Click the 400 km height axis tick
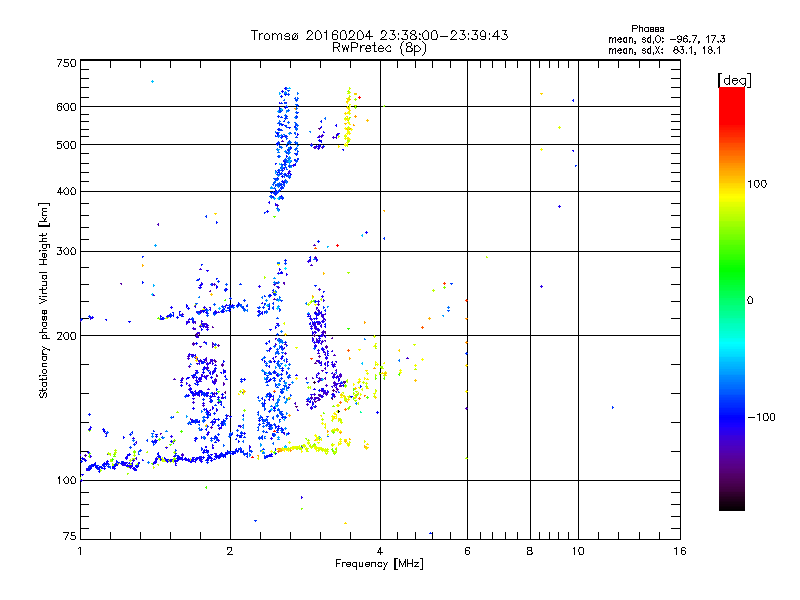This screenshot has height=600, width=800. (x=66, y=191)
